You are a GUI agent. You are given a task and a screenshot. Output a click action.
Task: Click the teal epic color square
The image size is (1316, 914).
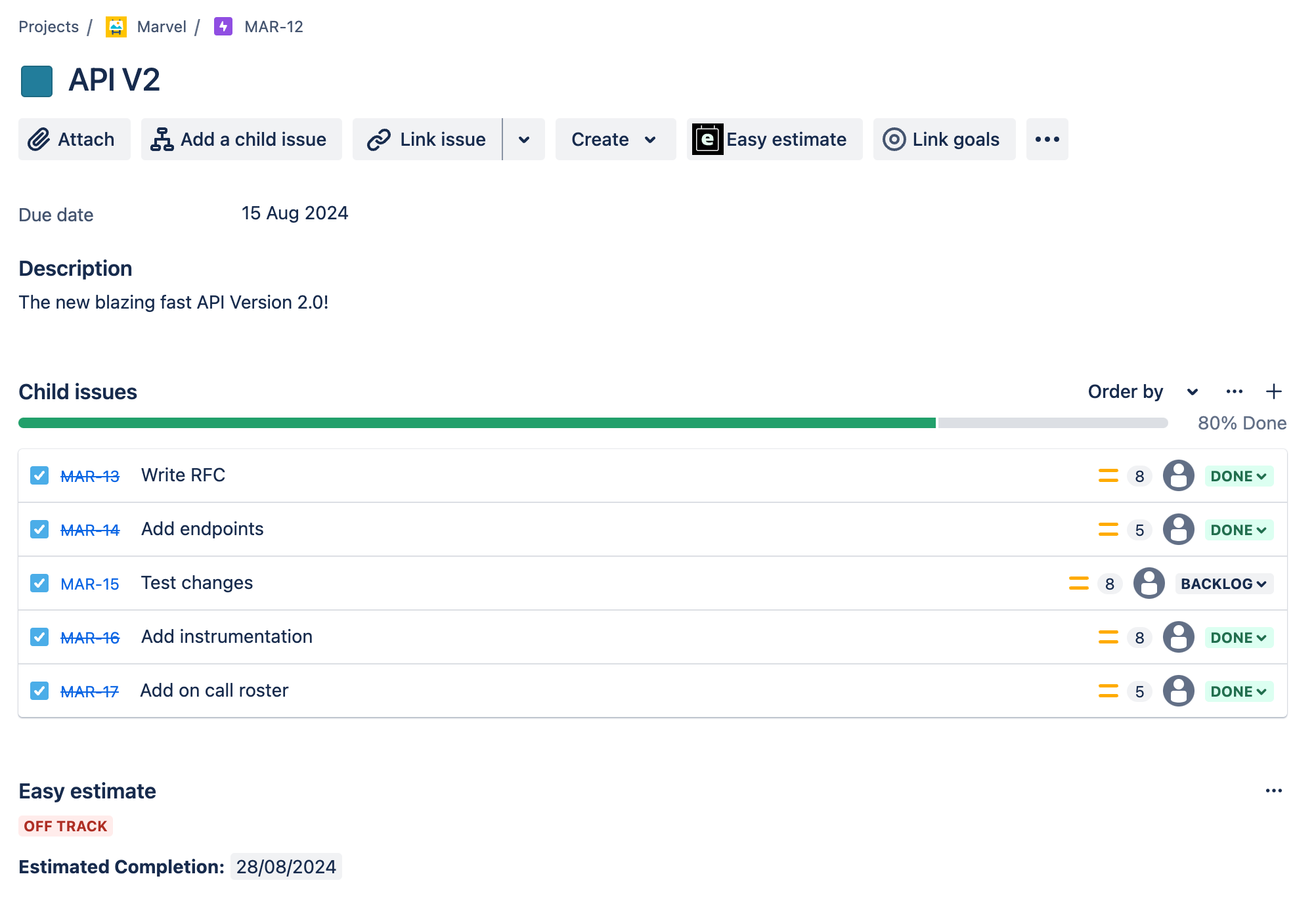(x=37, y=81)
